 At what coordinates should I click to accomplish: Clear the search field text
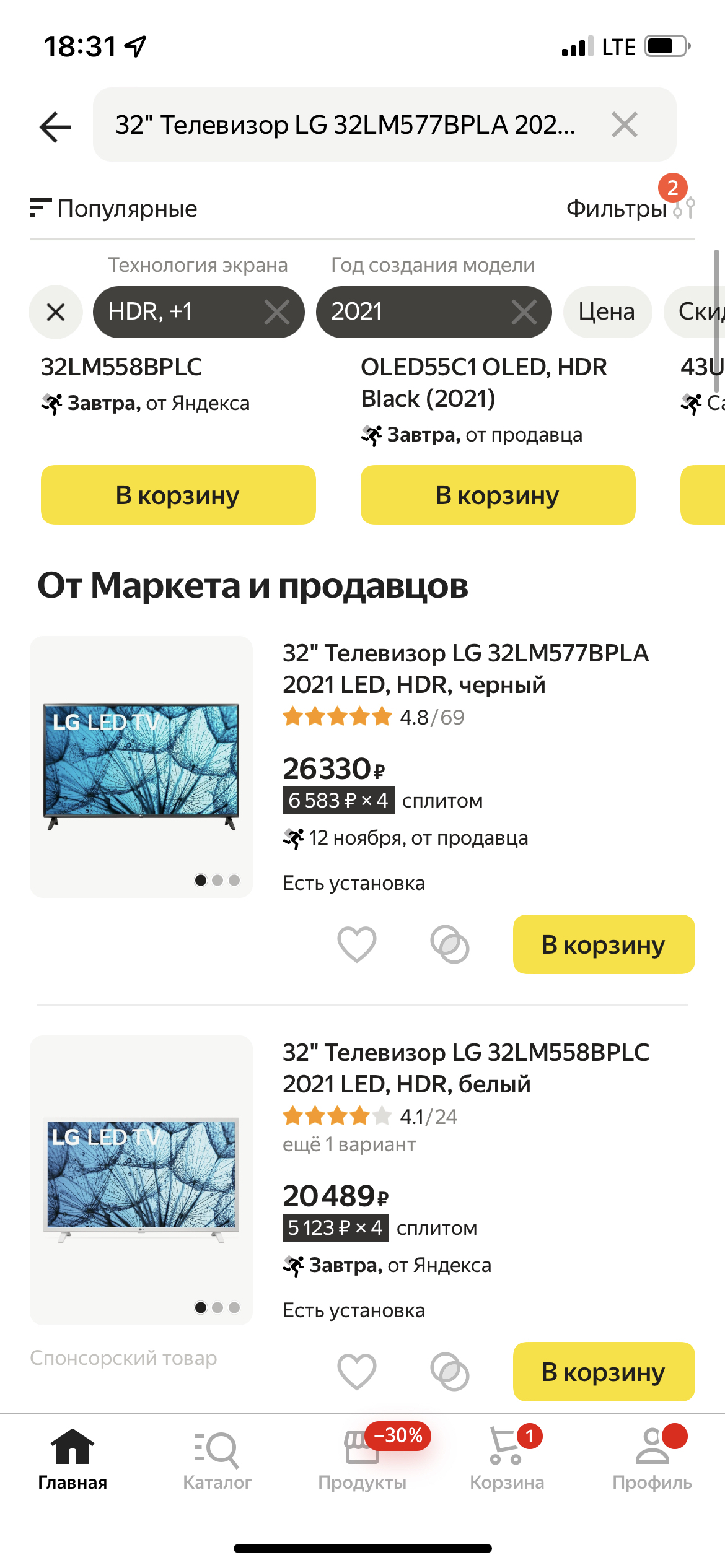tap(624, 125)
